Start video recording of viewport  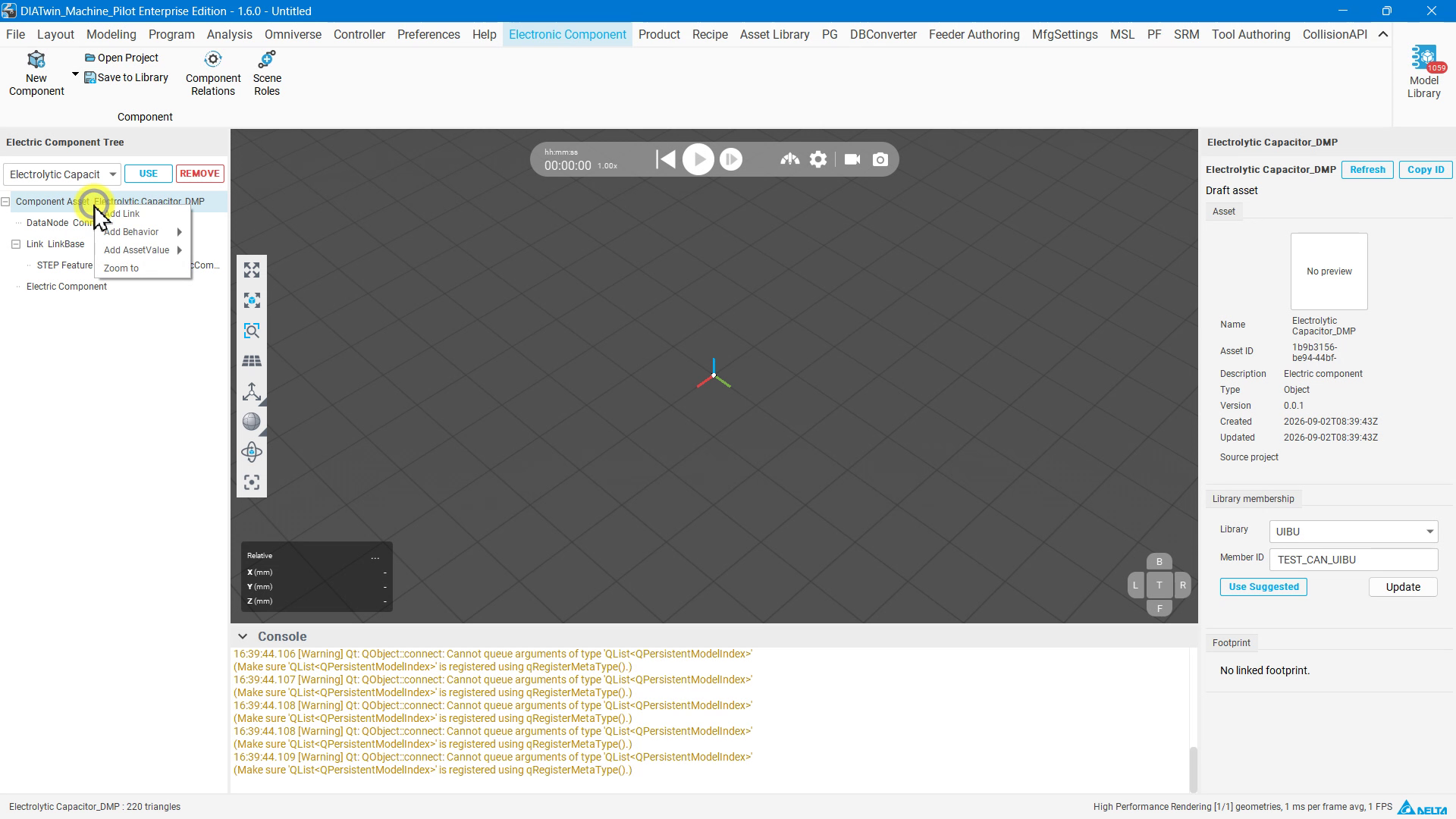pos(852,159)
